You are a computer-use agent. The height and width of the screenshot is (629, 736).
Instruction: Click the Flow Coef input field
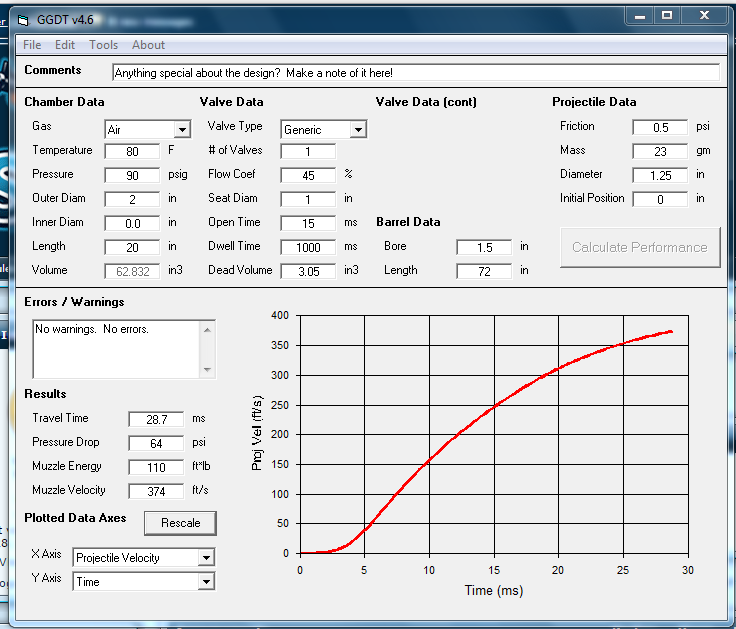coord(307,175)
